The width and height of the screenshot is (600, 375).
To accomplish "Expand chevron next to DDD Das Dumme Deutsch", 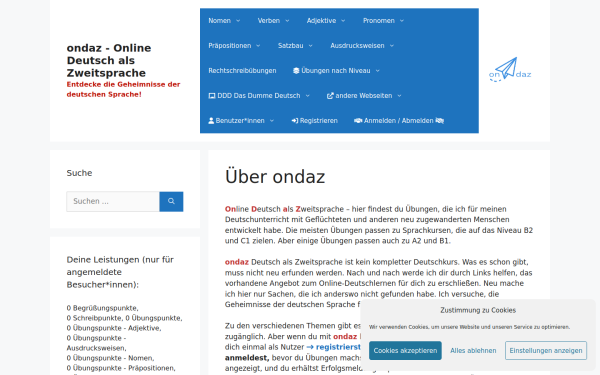I will 308,96.
